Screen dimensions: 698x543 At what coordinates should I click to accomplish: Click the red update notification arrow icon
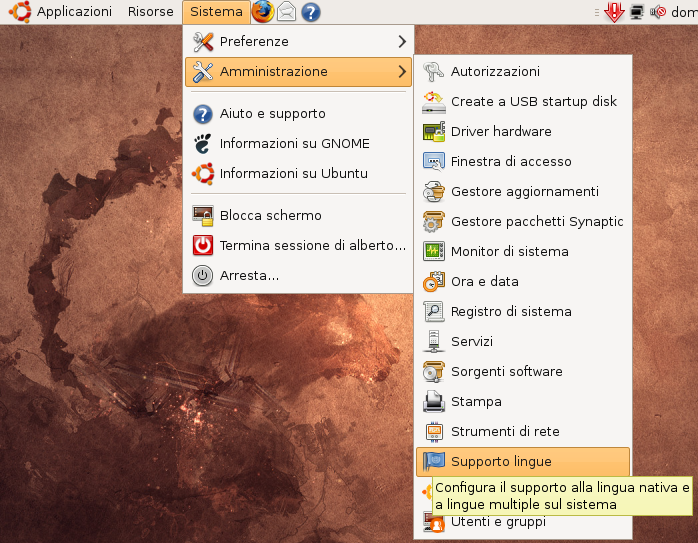click(x=615, y=12)
